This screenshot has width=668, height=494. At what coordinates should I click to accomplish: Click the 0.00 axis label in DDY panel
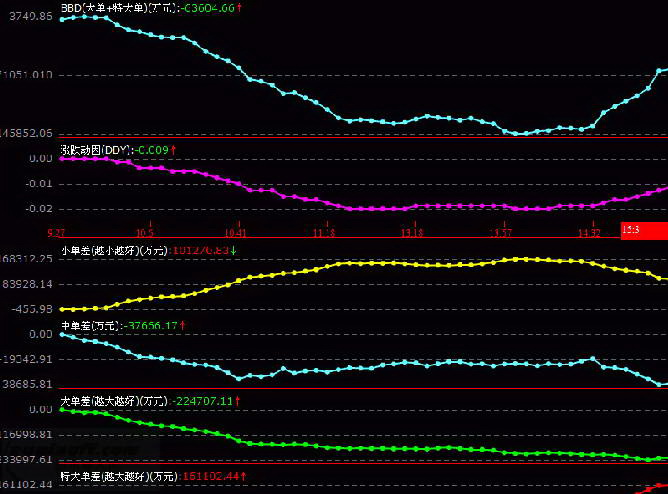[41, 159]
